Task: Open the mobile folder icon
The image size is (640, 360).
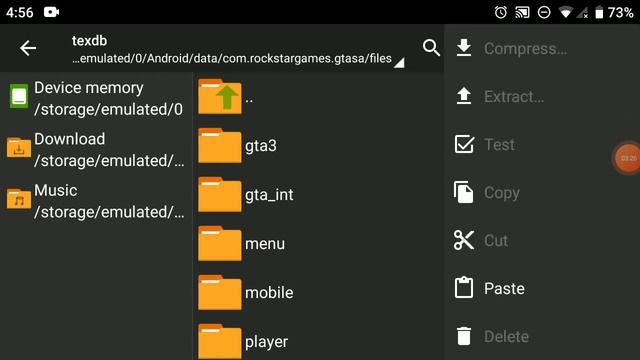Action: click(x=220, y=293)
